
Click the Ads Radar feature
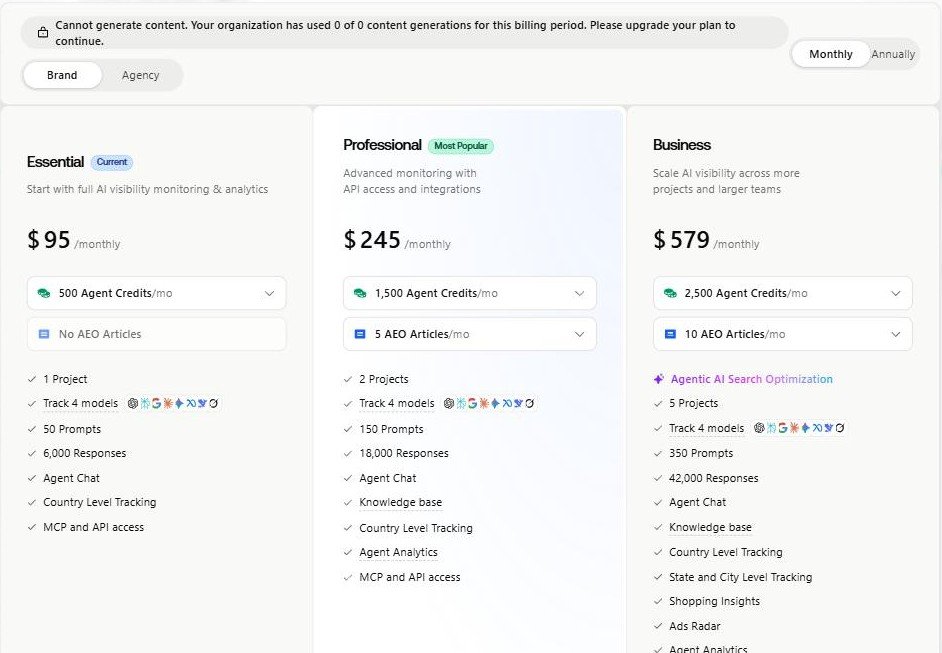pos(694,626)
